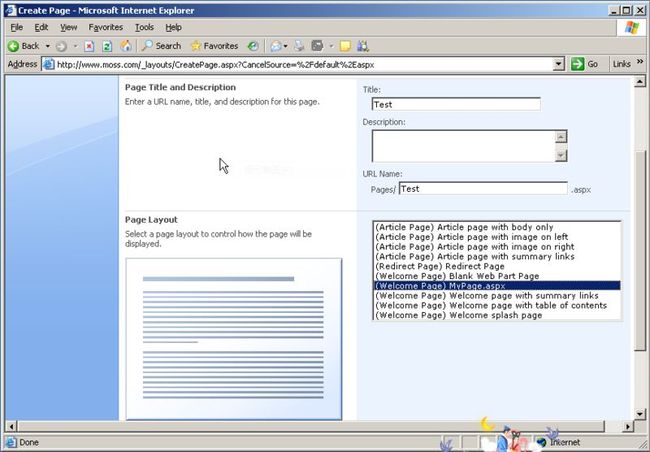Click the Title text field
Screen dimensions: 650x452
point(456,104)
